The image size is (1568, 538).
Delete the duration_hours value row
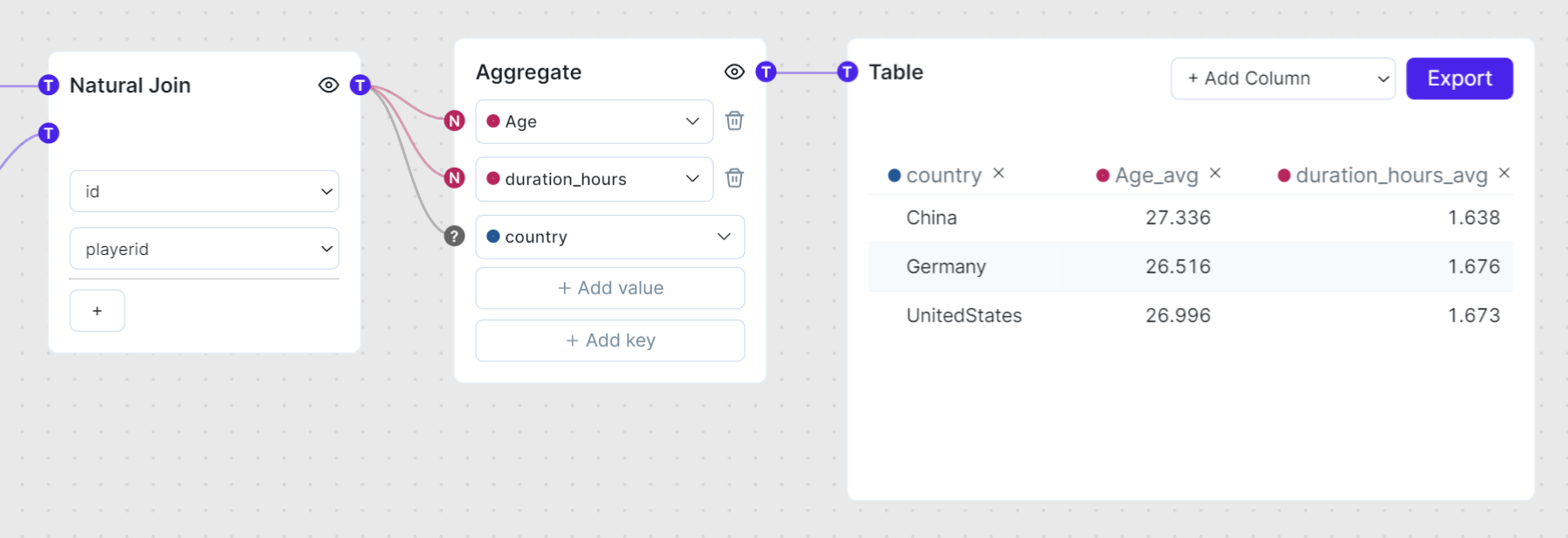coord(734,178)
